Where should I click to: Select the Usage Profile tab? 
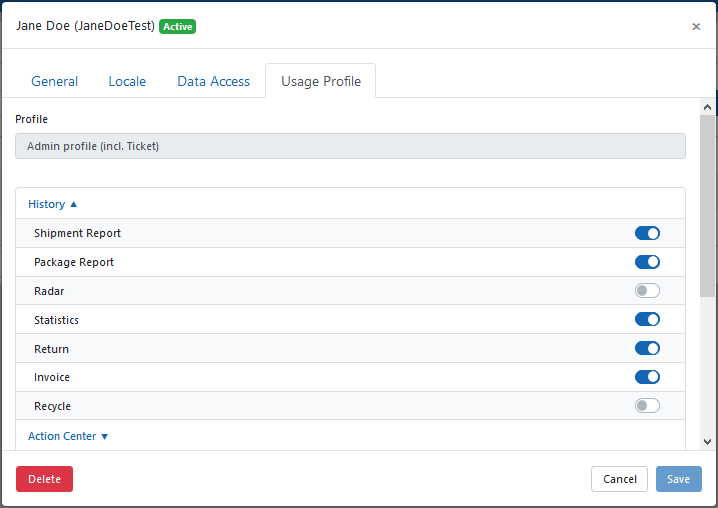[x=321, y=81]
